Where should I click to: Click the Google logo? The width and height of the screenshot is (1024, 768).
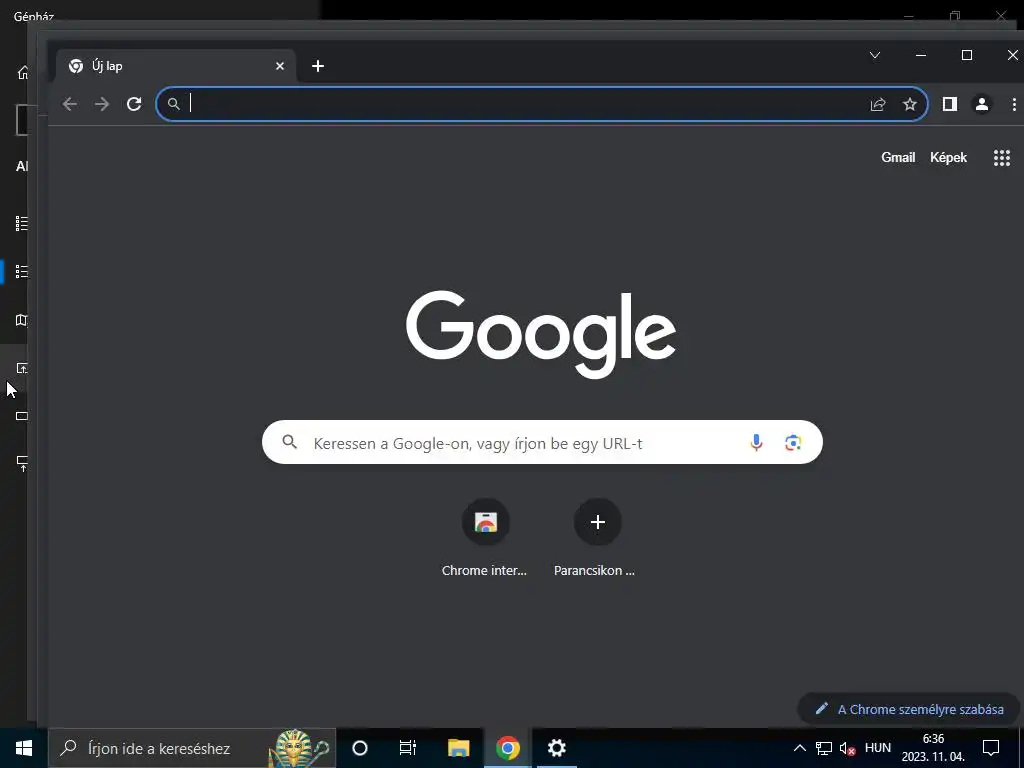tap(541, 333)
